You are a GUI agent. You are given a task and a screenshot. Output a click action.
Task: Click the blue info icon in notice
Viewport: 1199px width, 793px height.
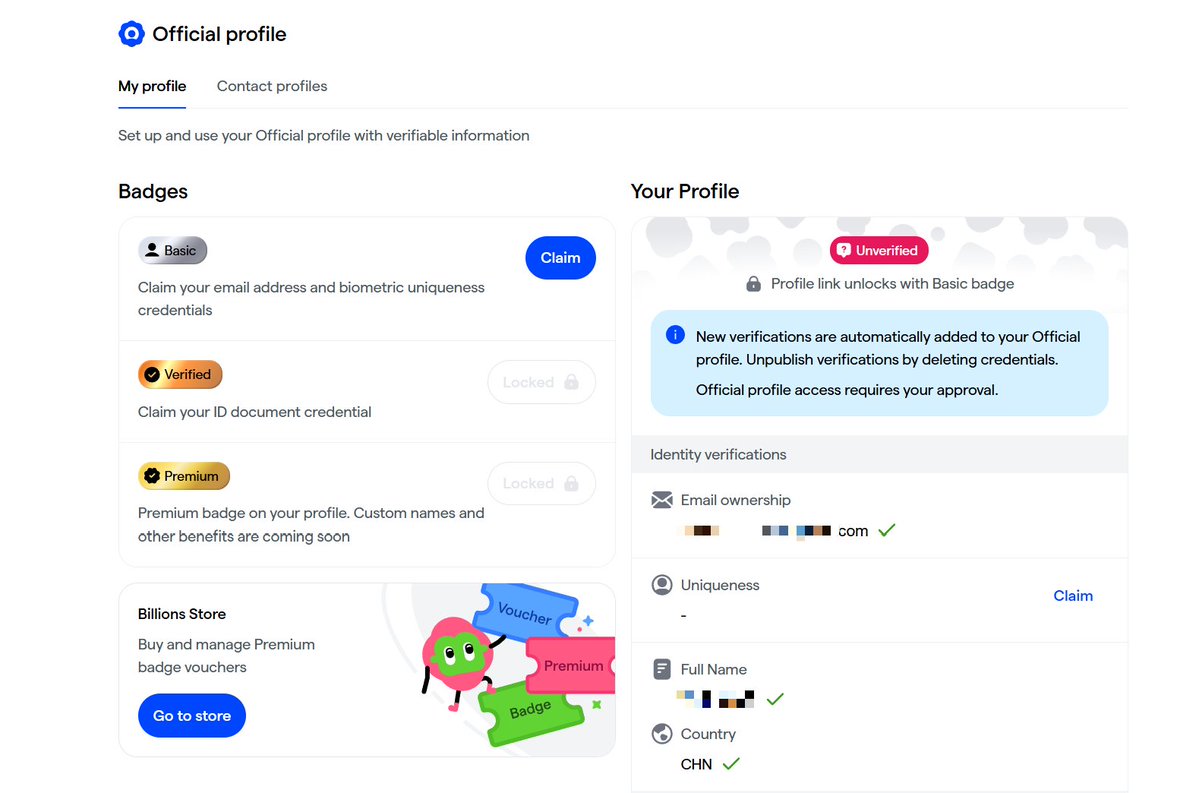[x=675, y=335]
